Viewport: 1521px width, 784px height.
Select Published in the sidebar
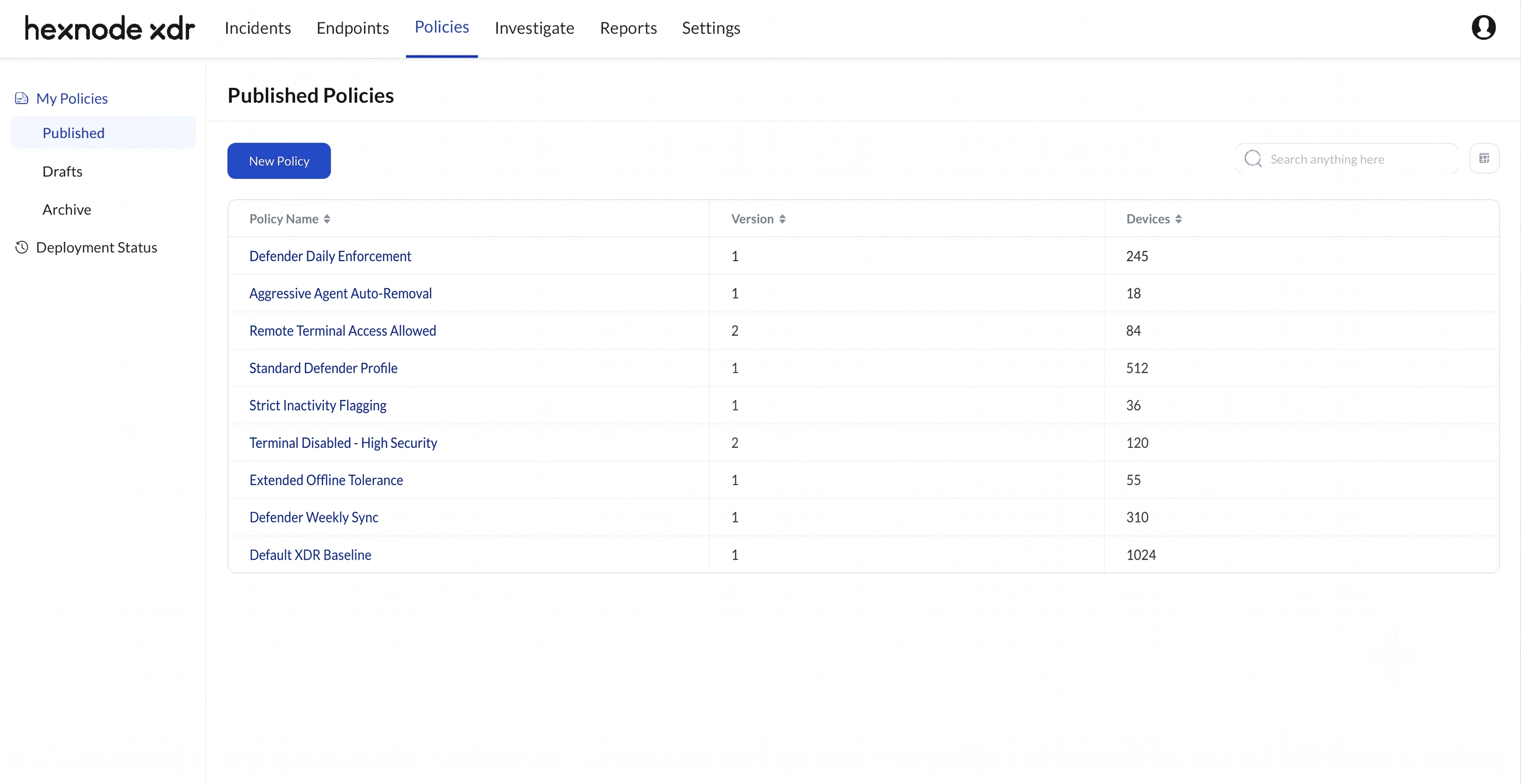click(103, 133)
